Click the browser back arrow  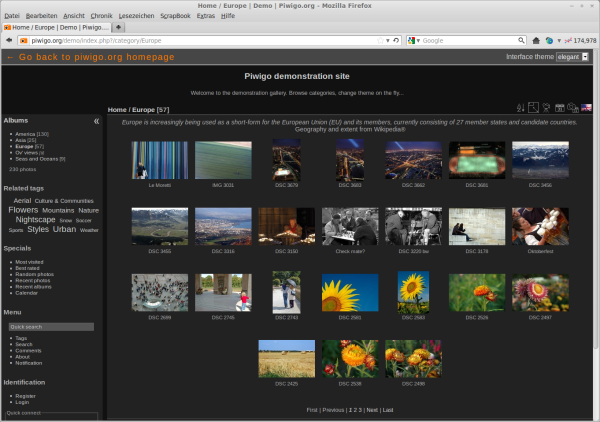click(x=9, y=40)
